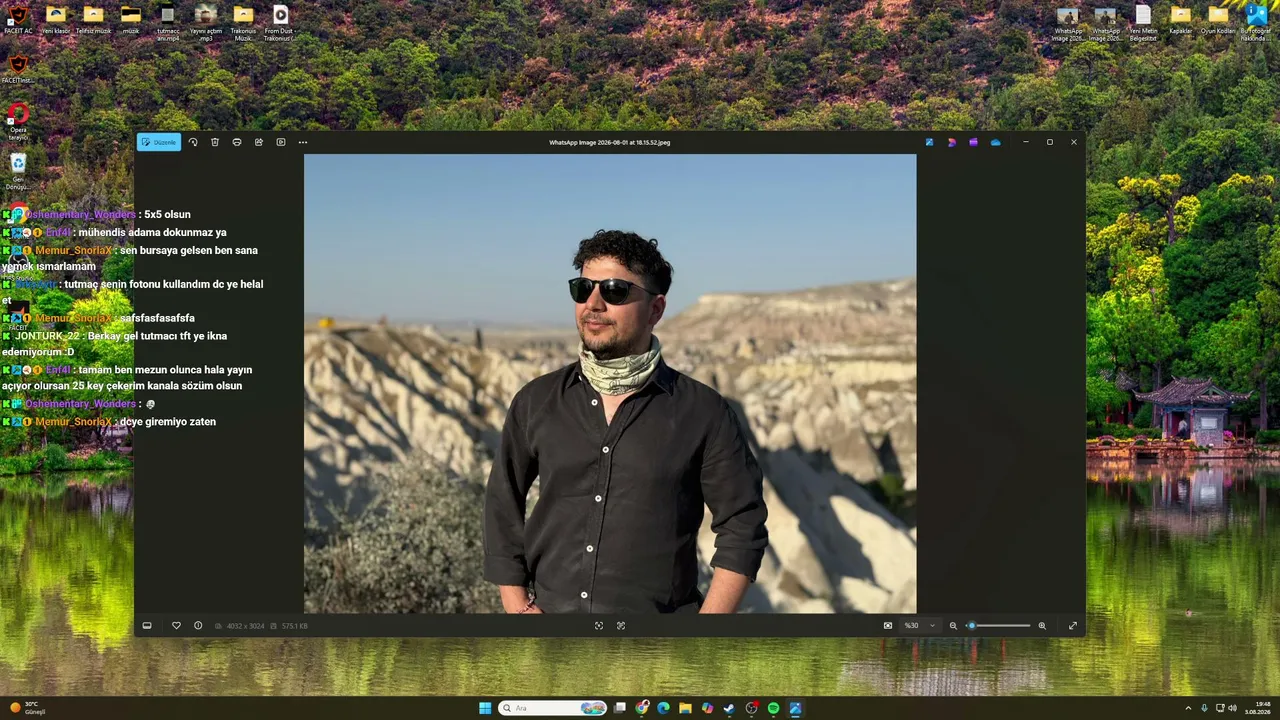Select the Kapaklar desktop folder

[1181, 19]
